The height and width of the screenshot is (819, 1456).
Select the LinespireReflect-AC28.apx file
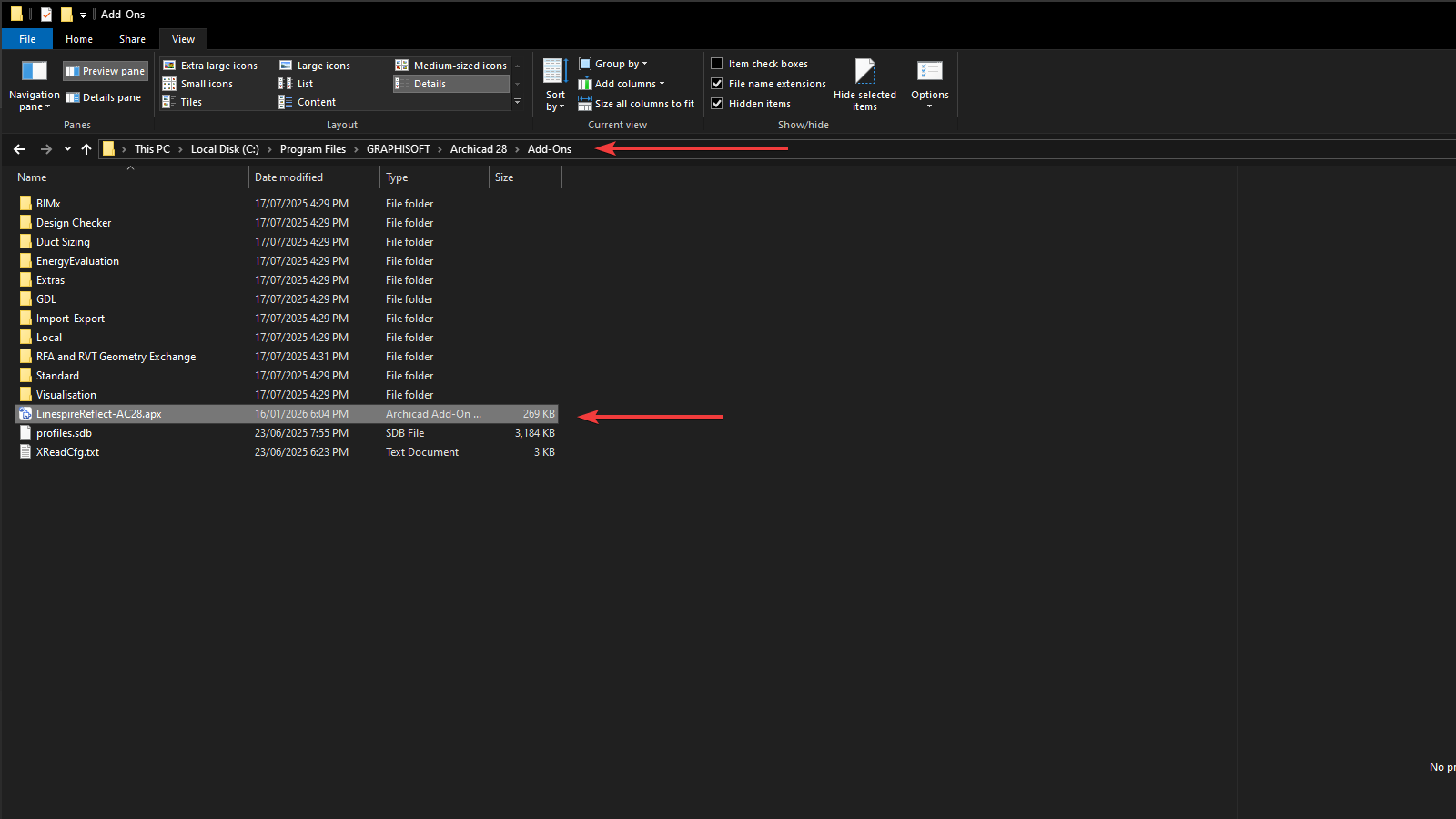pyautogui.click(x=99, y=413)
